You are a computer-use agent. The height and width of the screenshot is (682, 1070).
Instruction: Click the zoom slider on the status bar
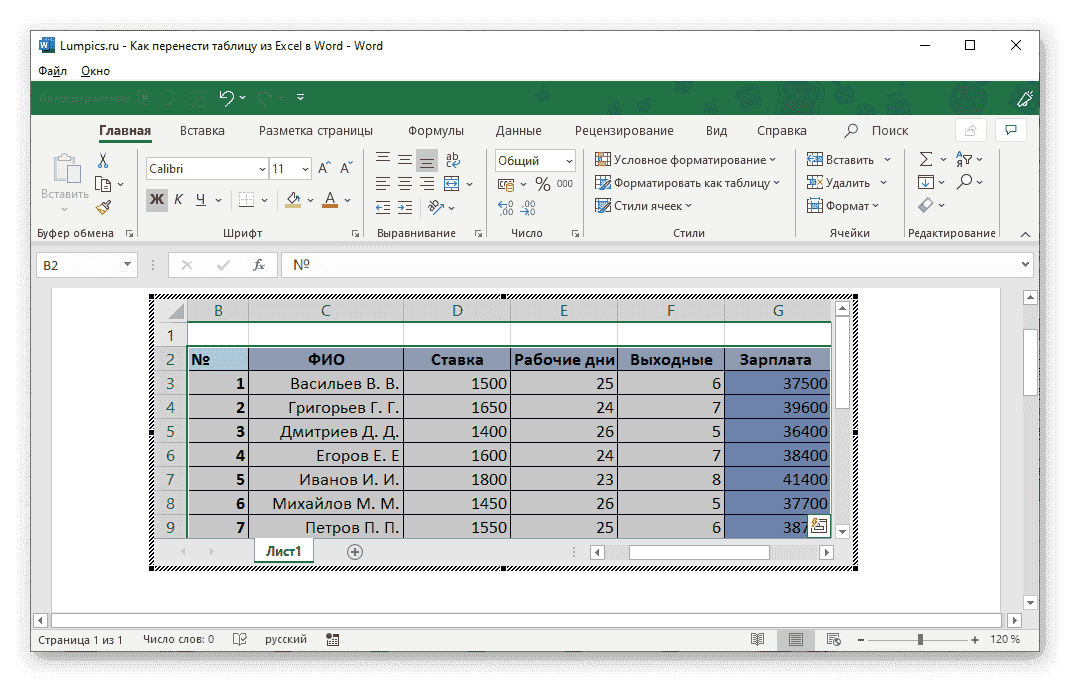[918, 639]
